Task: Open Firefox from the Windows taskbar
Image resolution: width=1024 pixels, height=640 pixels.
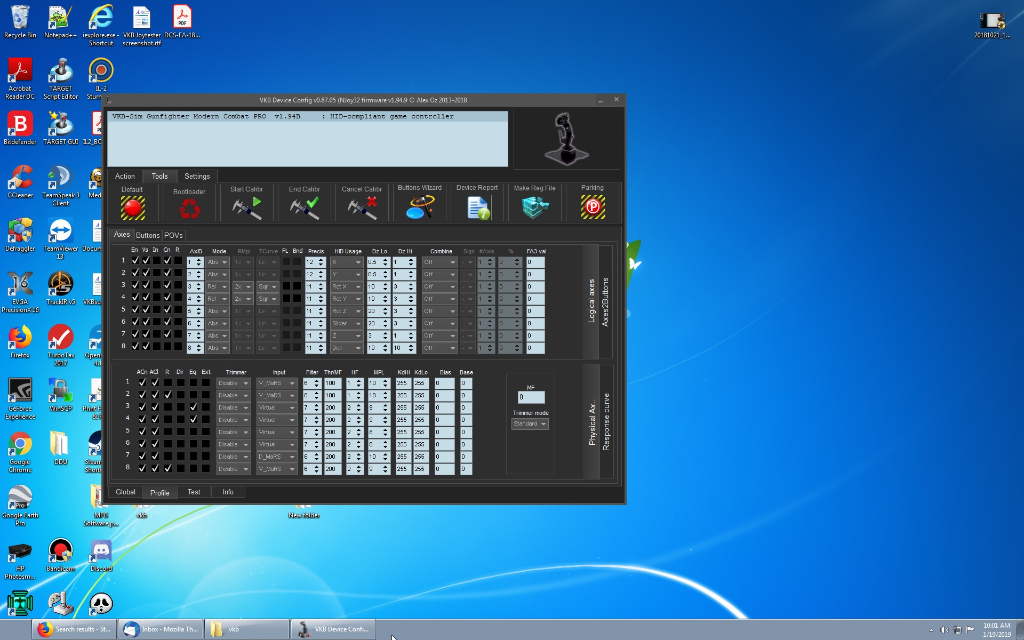Action: point(75,629)
